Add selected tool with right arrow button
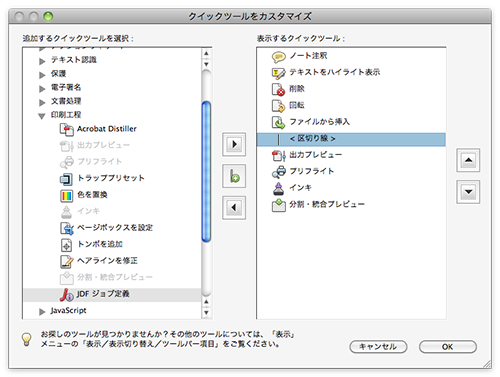 234,144
